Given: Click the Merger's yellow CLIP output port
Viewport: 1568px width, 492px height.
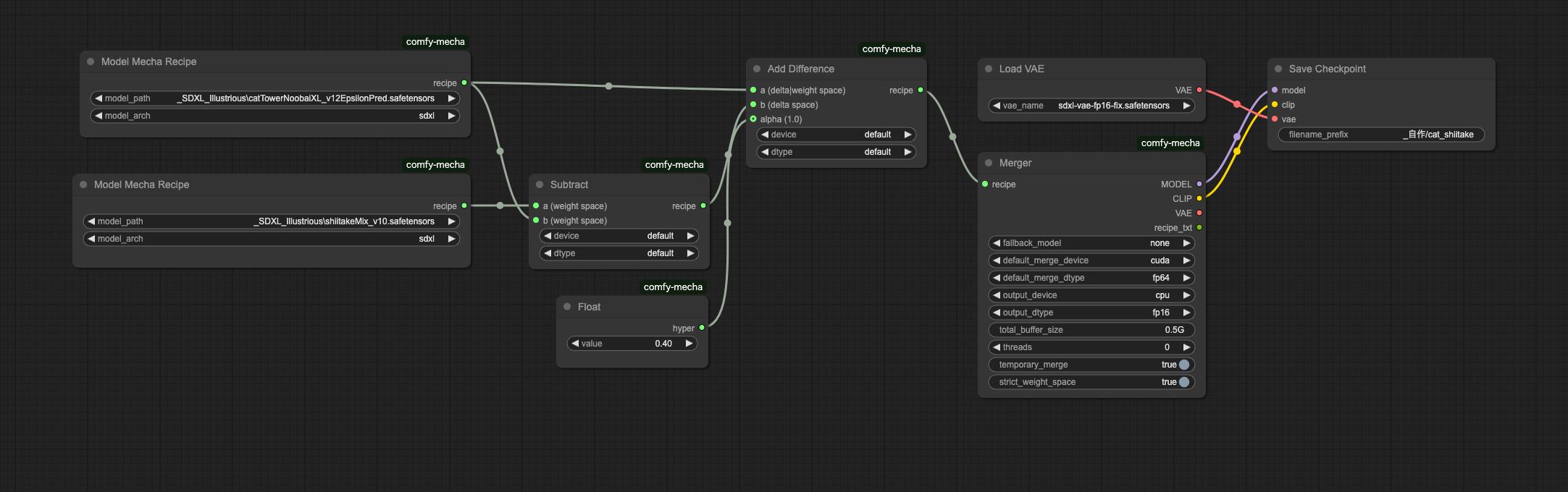Looking at the screenshot, I should point(1199,199).
